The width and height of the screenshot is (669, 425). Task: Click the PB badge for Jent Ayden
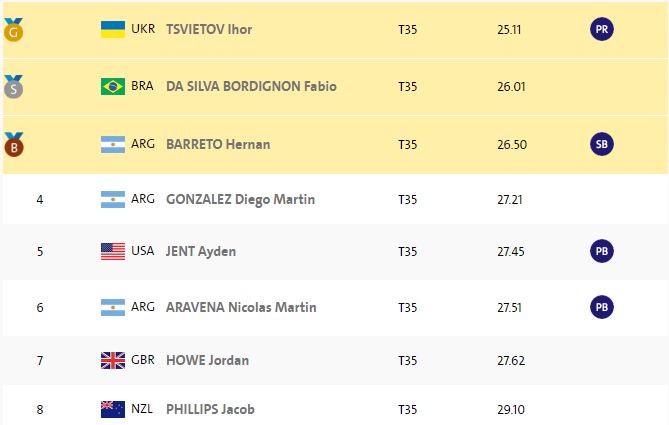tap(601, 251)
